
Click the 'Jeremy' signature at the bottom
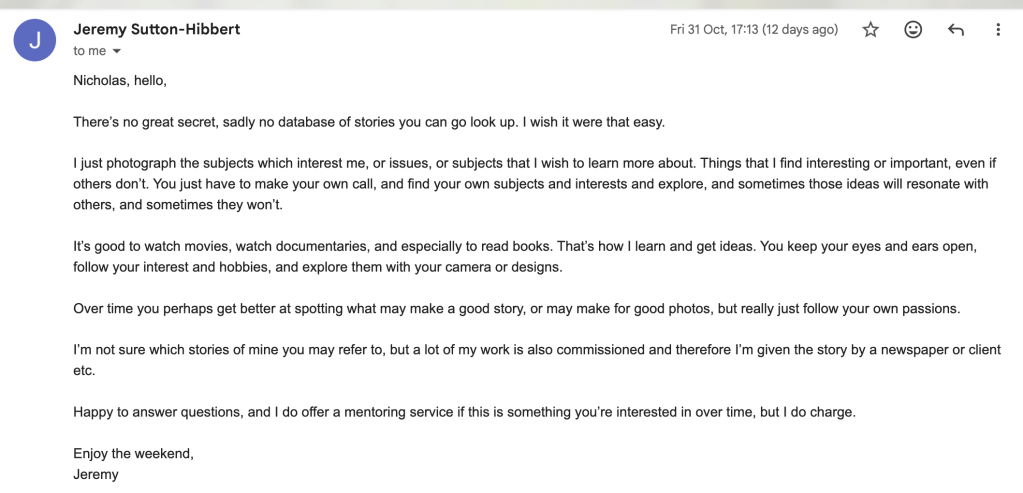[96, 474]
